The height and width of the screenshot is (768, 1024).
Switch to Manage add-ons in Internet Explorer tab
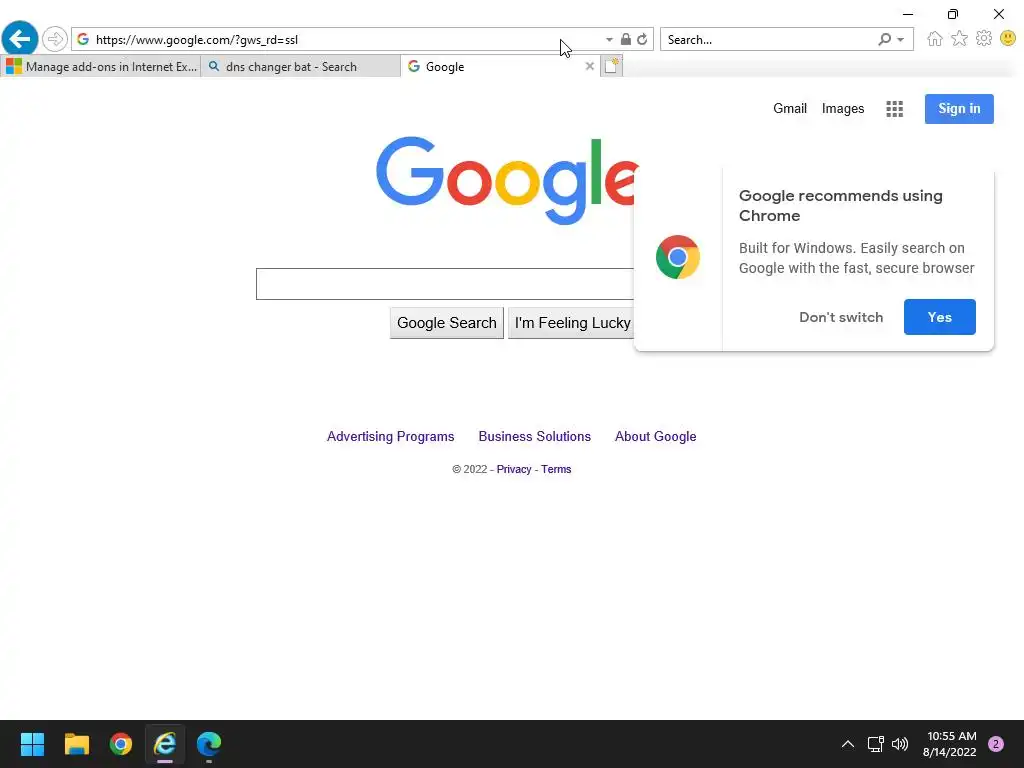101,67
